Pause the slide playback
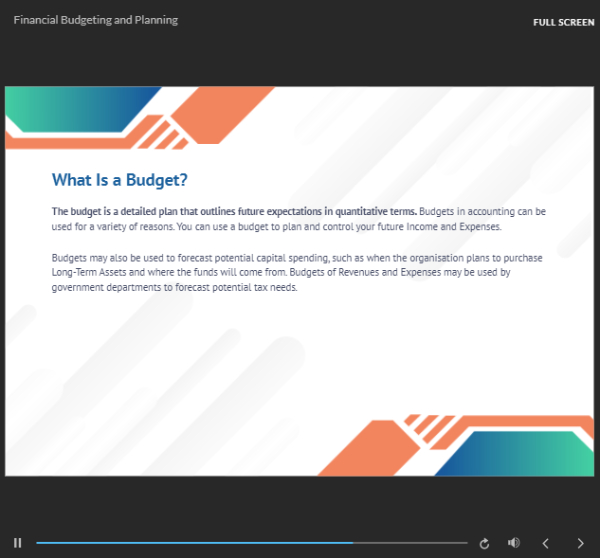Viewport: 600px width, 558px height. [17, 542]
